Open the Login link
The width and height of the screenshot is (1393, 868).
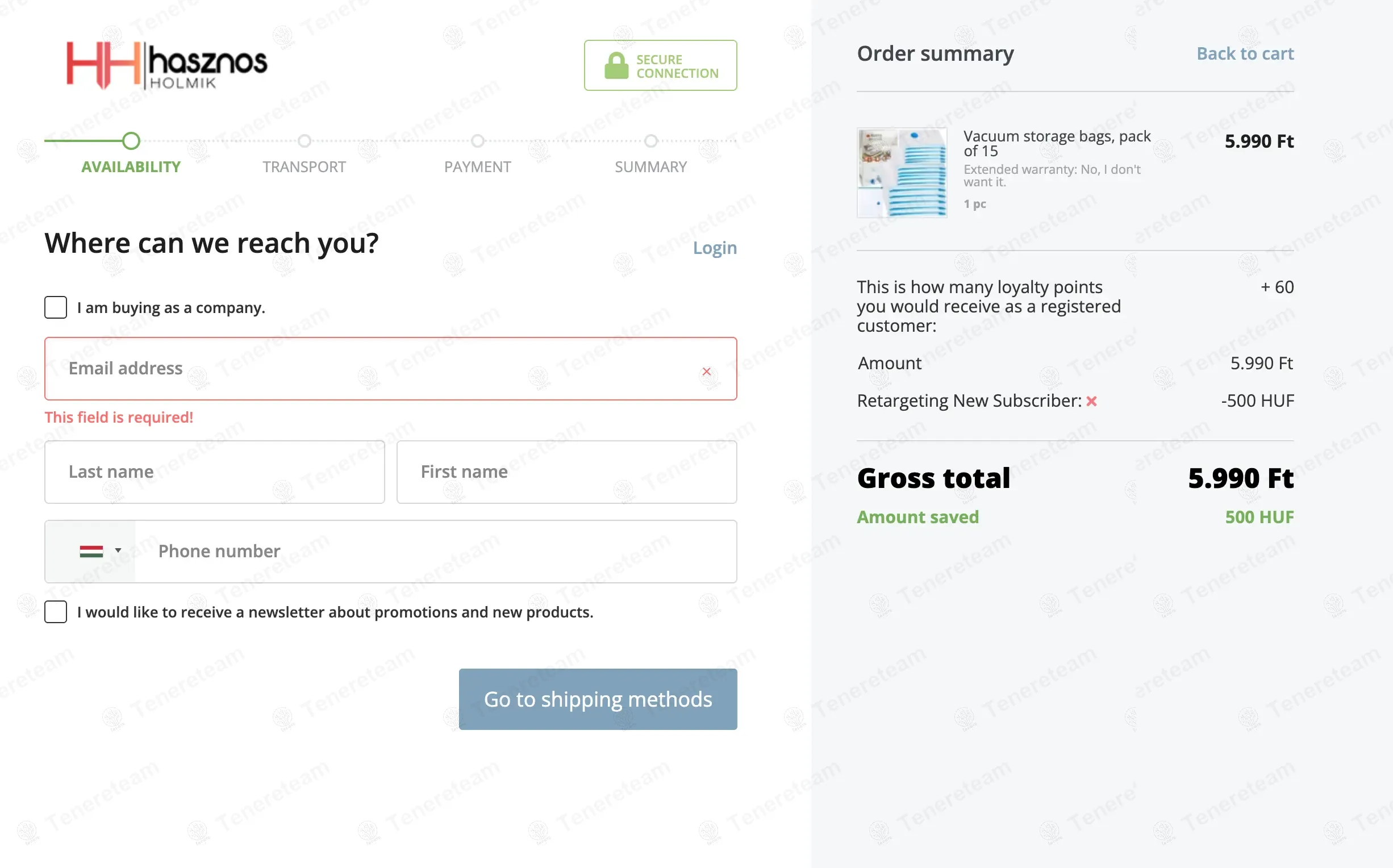[x=715, y=248]
